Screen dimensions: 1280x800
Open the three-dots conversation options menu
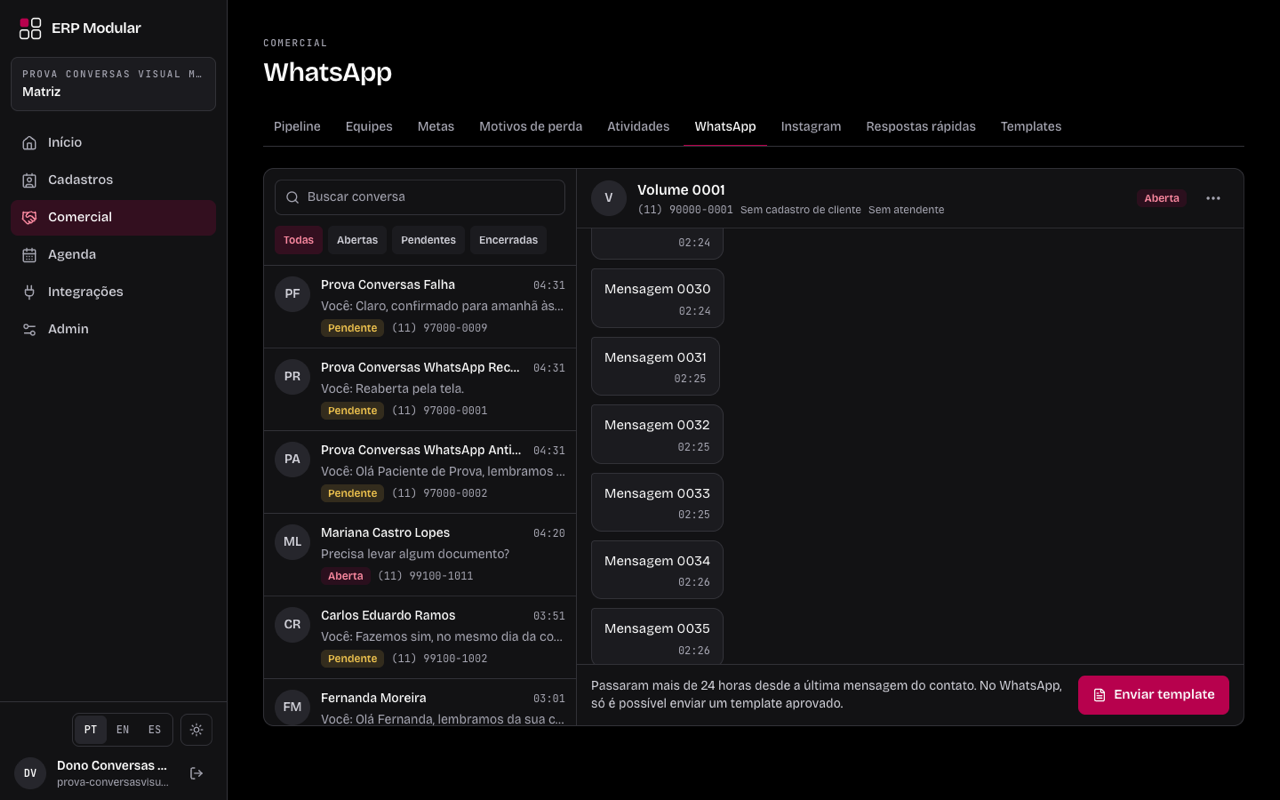[1213, 198]
